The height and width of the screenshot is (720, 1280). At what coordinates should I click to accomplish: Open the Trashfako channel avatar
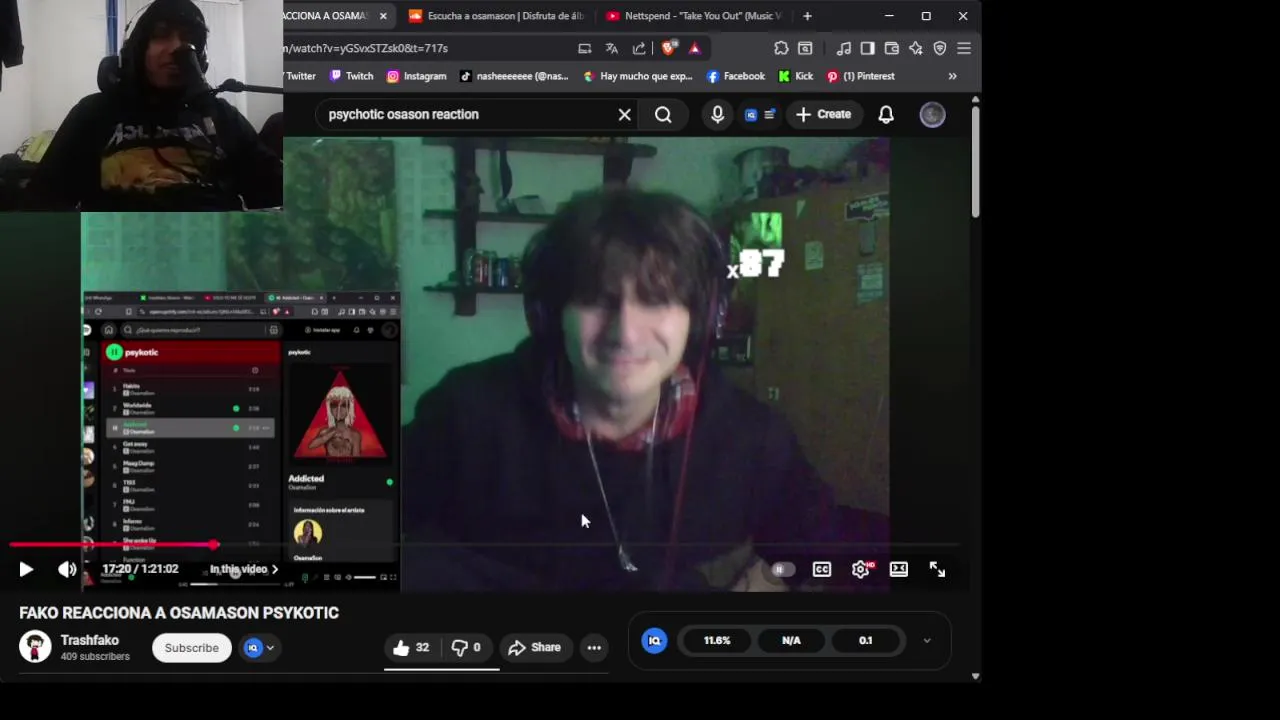pyautogui.click(x=35, y=647)
